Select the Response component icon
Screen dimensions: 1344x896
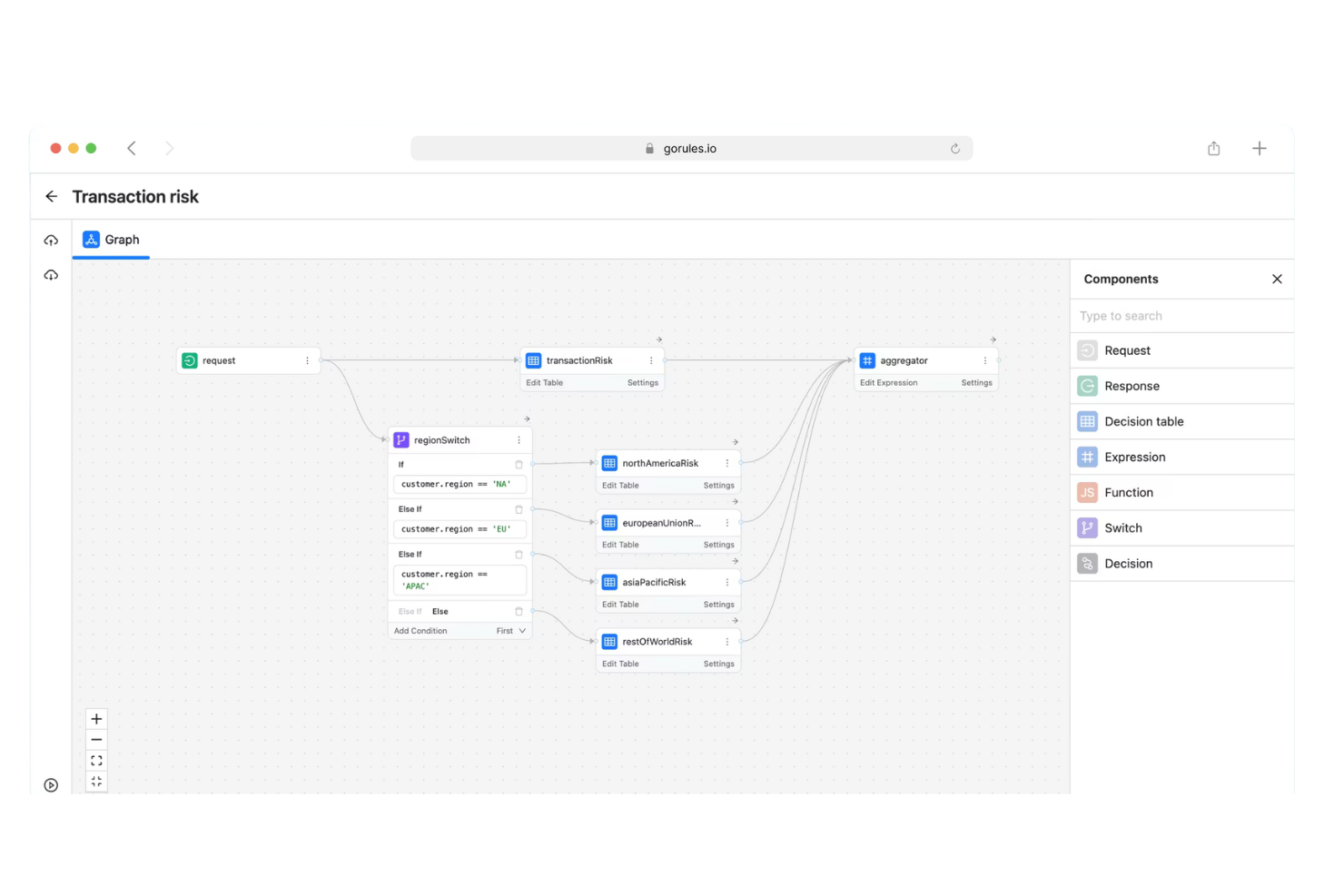point(1087,386)
